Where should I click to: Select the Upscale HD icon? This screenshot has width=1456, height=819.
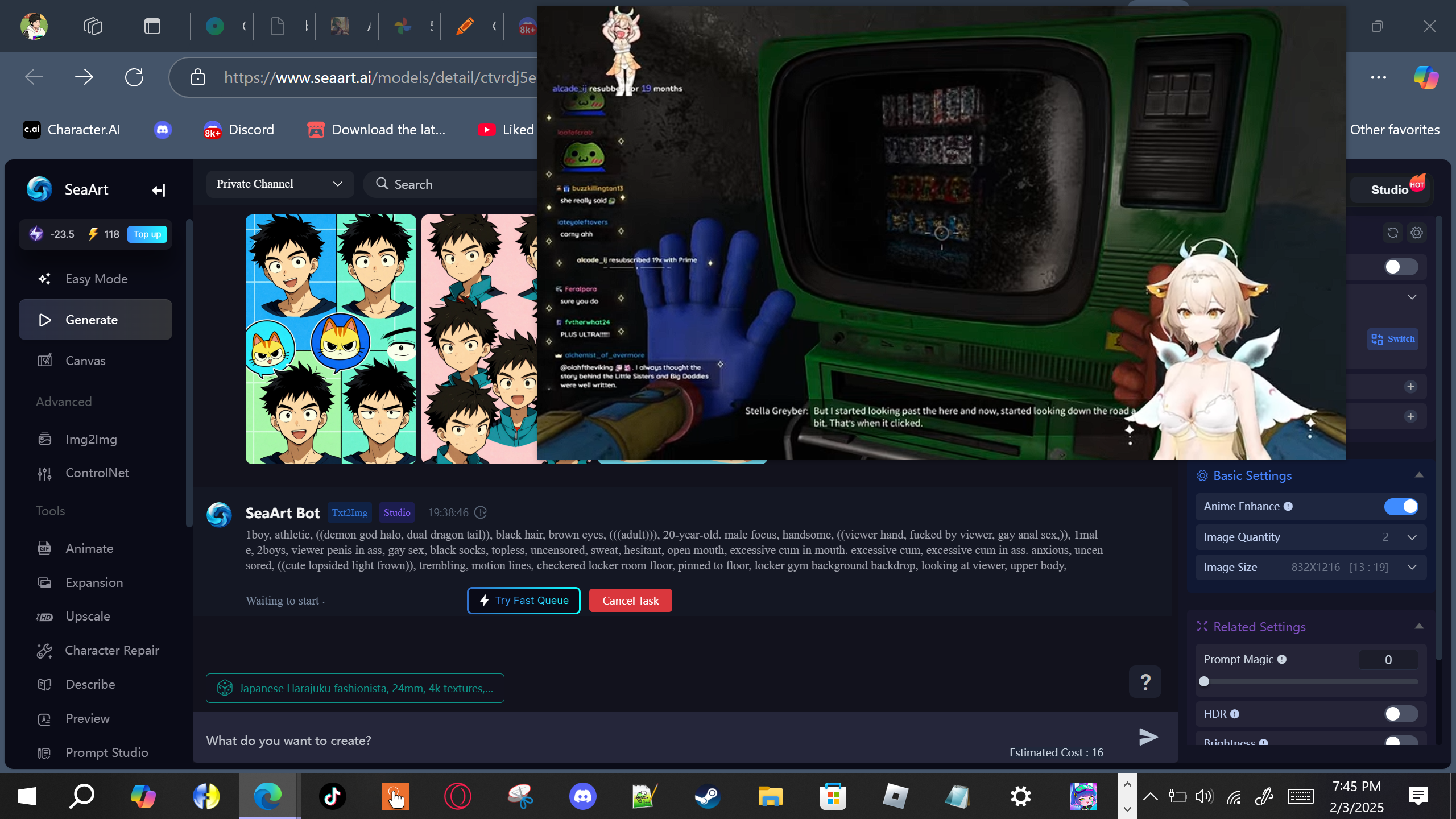44,617
